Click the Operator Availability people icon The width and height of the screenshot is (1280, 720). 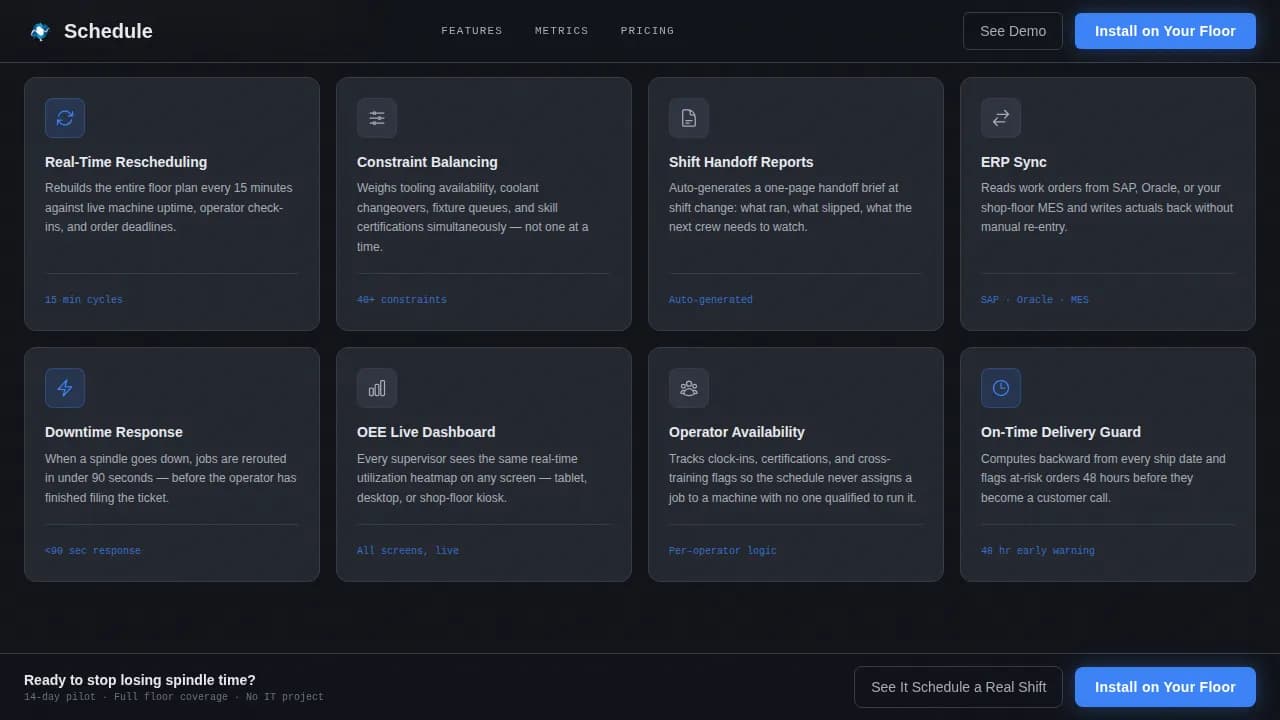[689, 388]
